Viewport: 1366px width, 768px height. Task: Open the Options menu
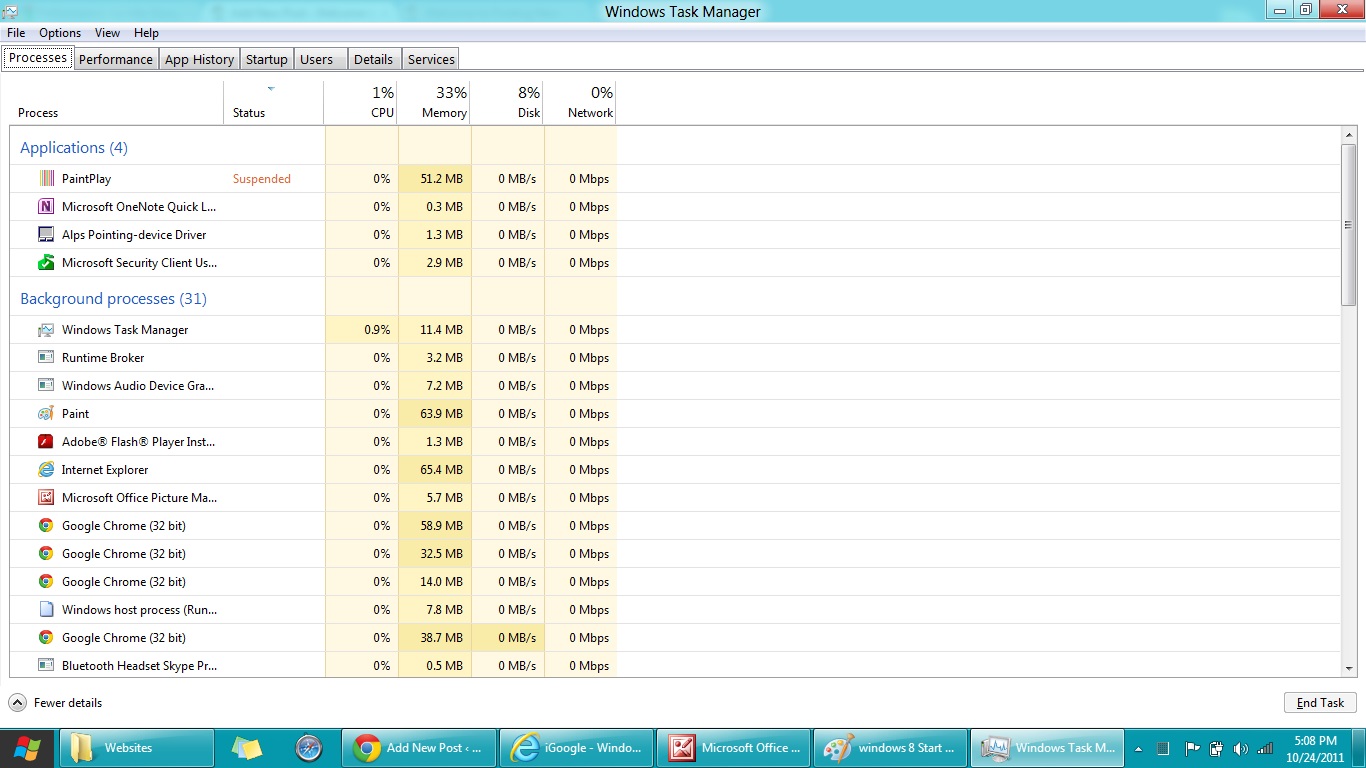point(60,33)
